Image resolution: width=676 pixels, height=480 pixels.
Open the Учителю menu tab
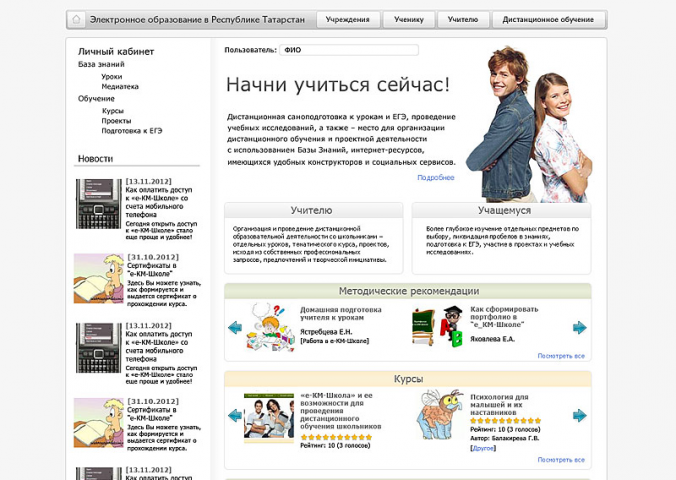coord(463,20)
